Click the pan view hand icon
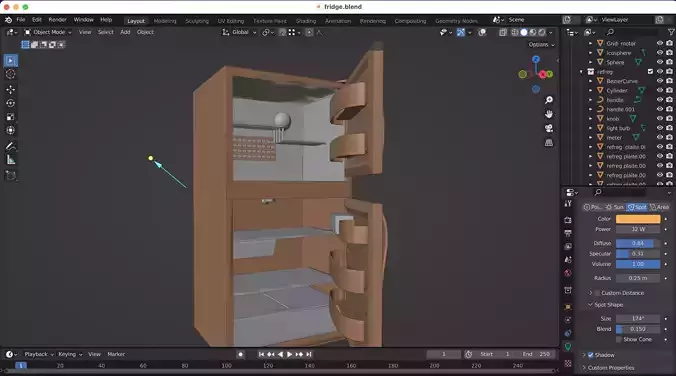The height and width of the screenshot is (376, 676). click(x=549, y=114)
